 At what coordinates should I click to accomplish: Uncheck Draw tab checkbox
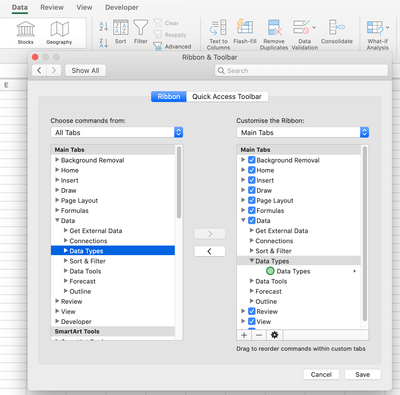click(x=252, y=190)
